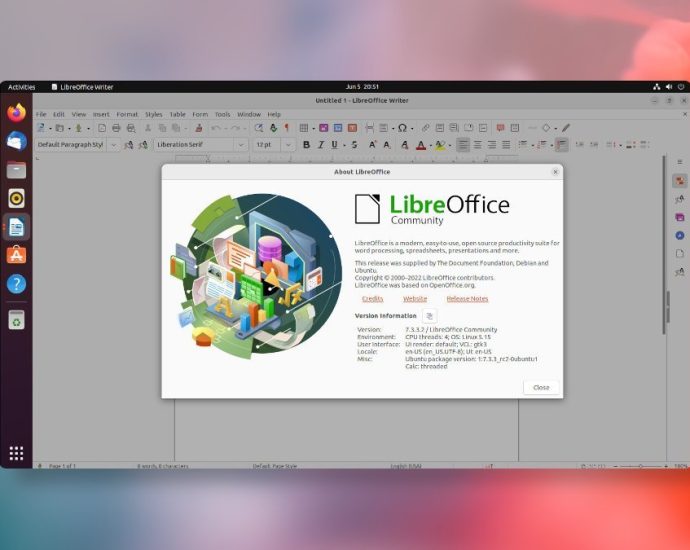690x550 pixels.
Task: Click the Superscript icon
Action: 372,145
